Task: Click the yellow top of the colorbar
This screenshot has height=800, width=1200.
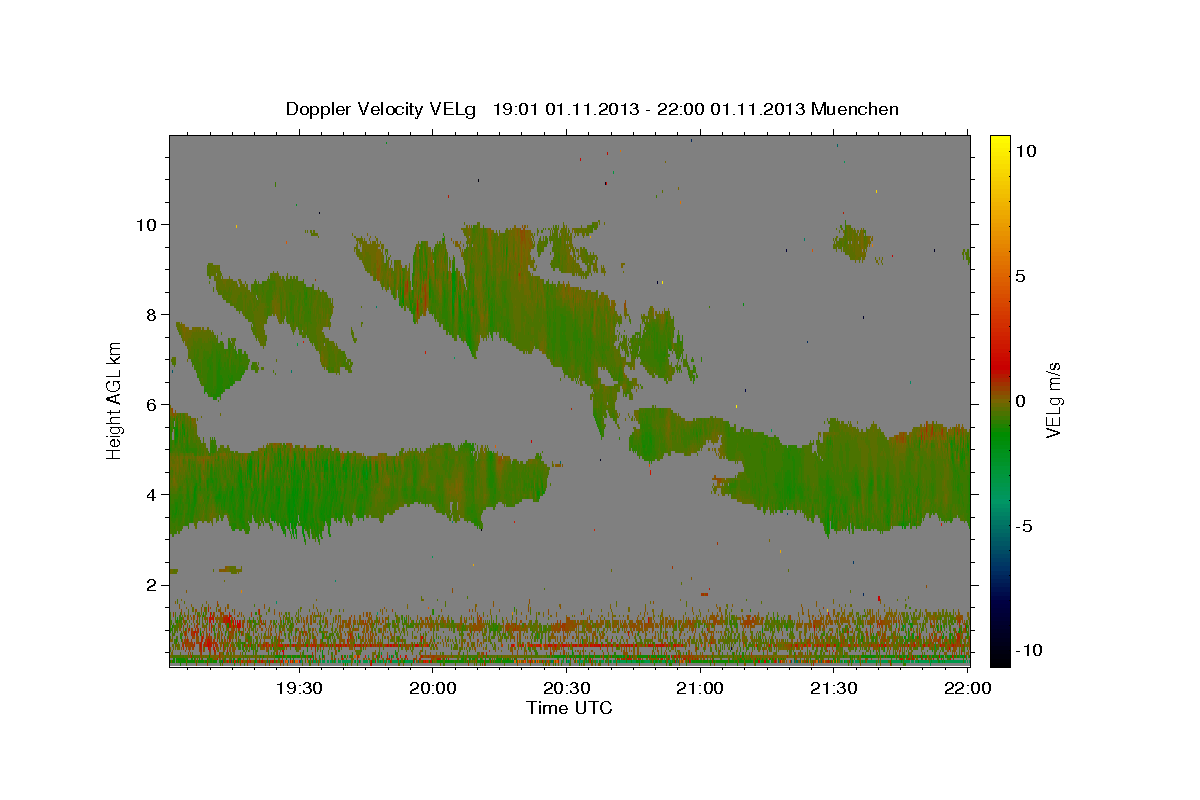Action: pos(999,145)
